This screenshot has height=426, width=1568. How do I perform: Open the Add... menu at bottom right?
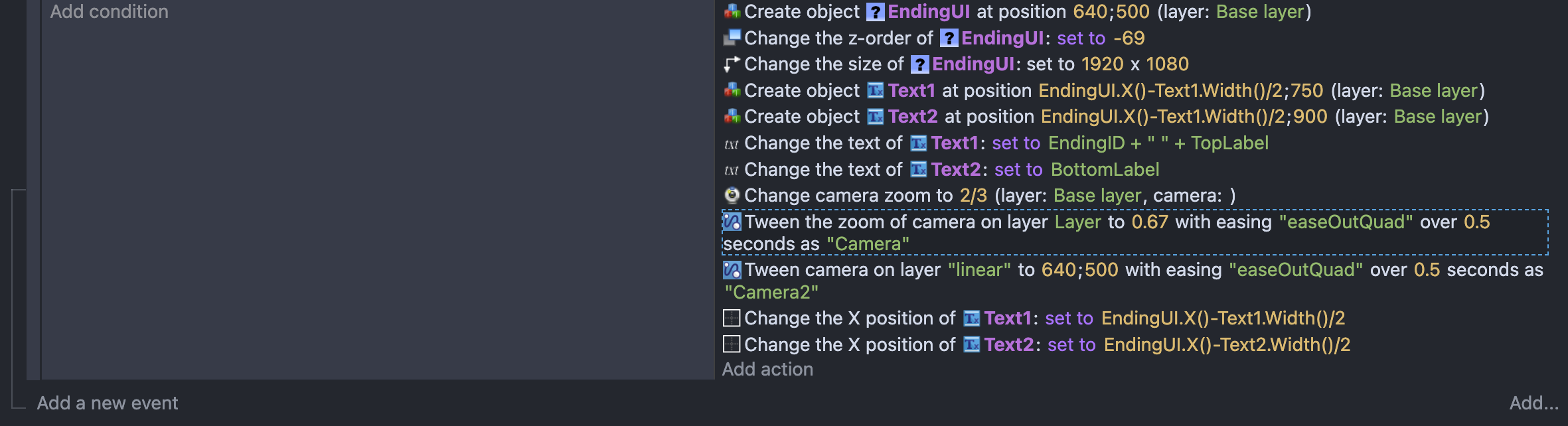[x=1533, y=403]
